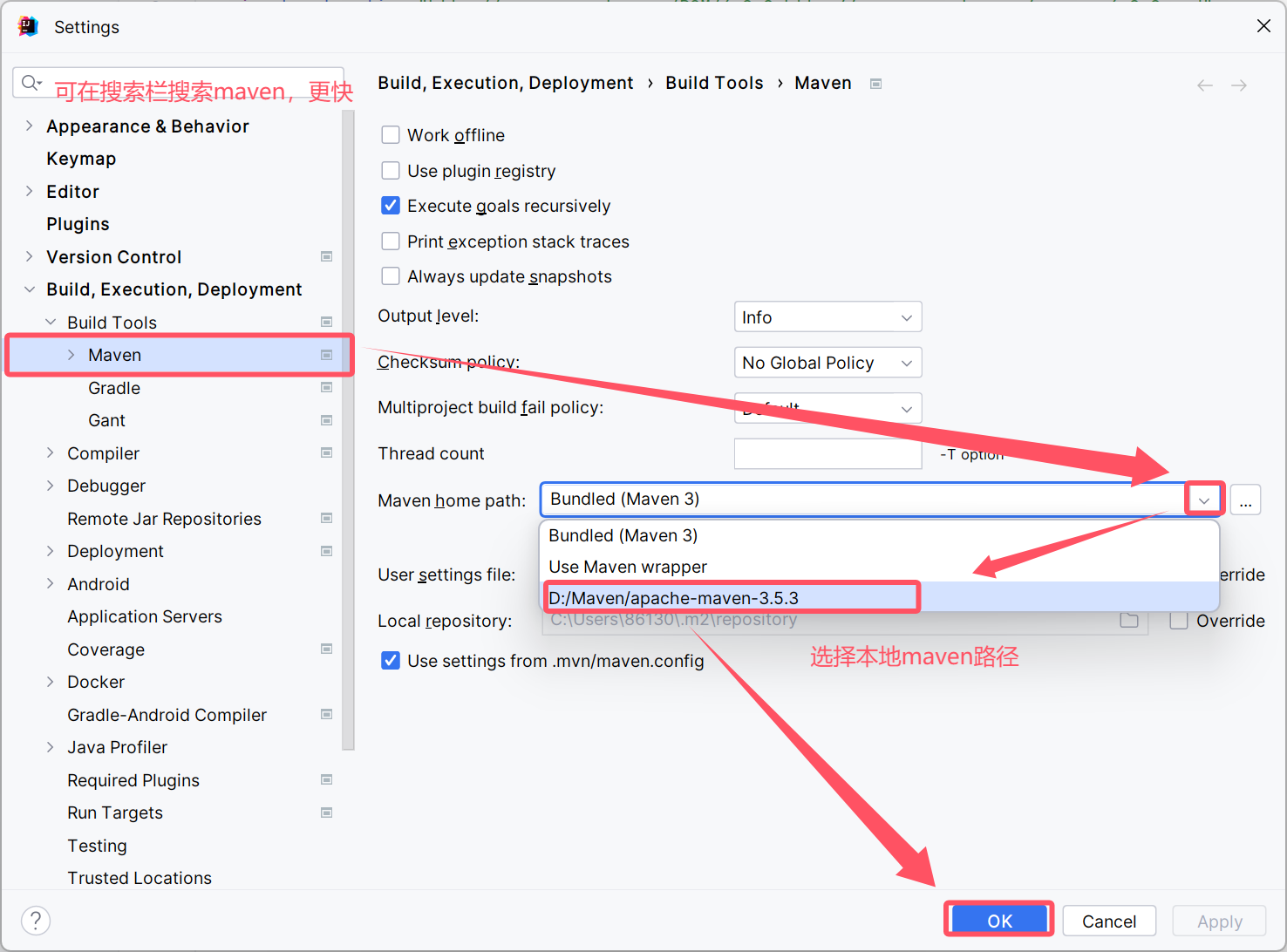Collapse Build, Execution, Deployment section
Viewport: 1287px width, 952px height.
pyautogui.click(x=30, y=289)
